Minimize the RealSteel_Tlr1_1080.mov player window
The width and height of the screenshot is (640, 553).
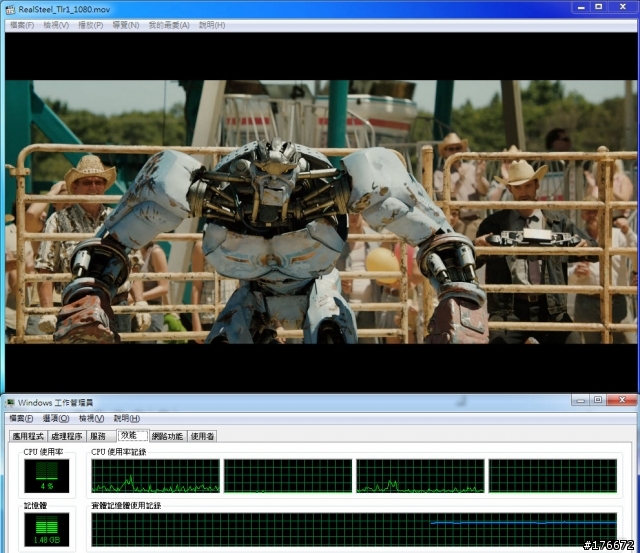point(581,7)
